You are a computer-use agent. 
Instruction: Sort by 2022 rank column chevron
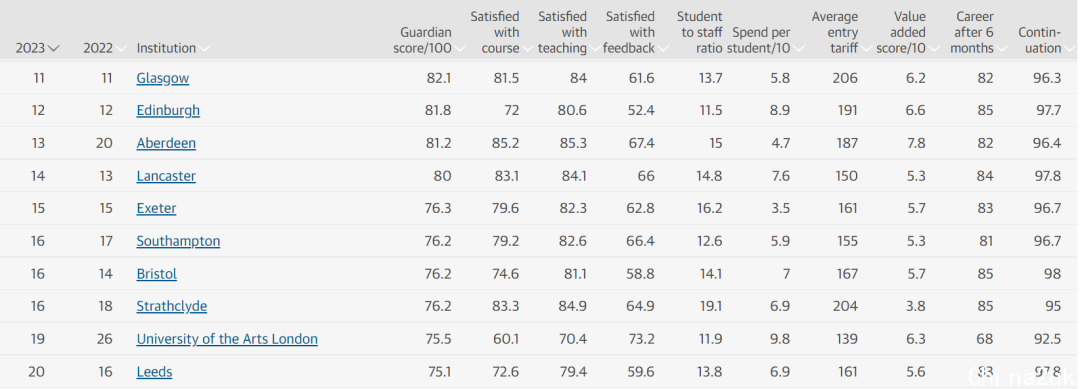coord(121,49)
